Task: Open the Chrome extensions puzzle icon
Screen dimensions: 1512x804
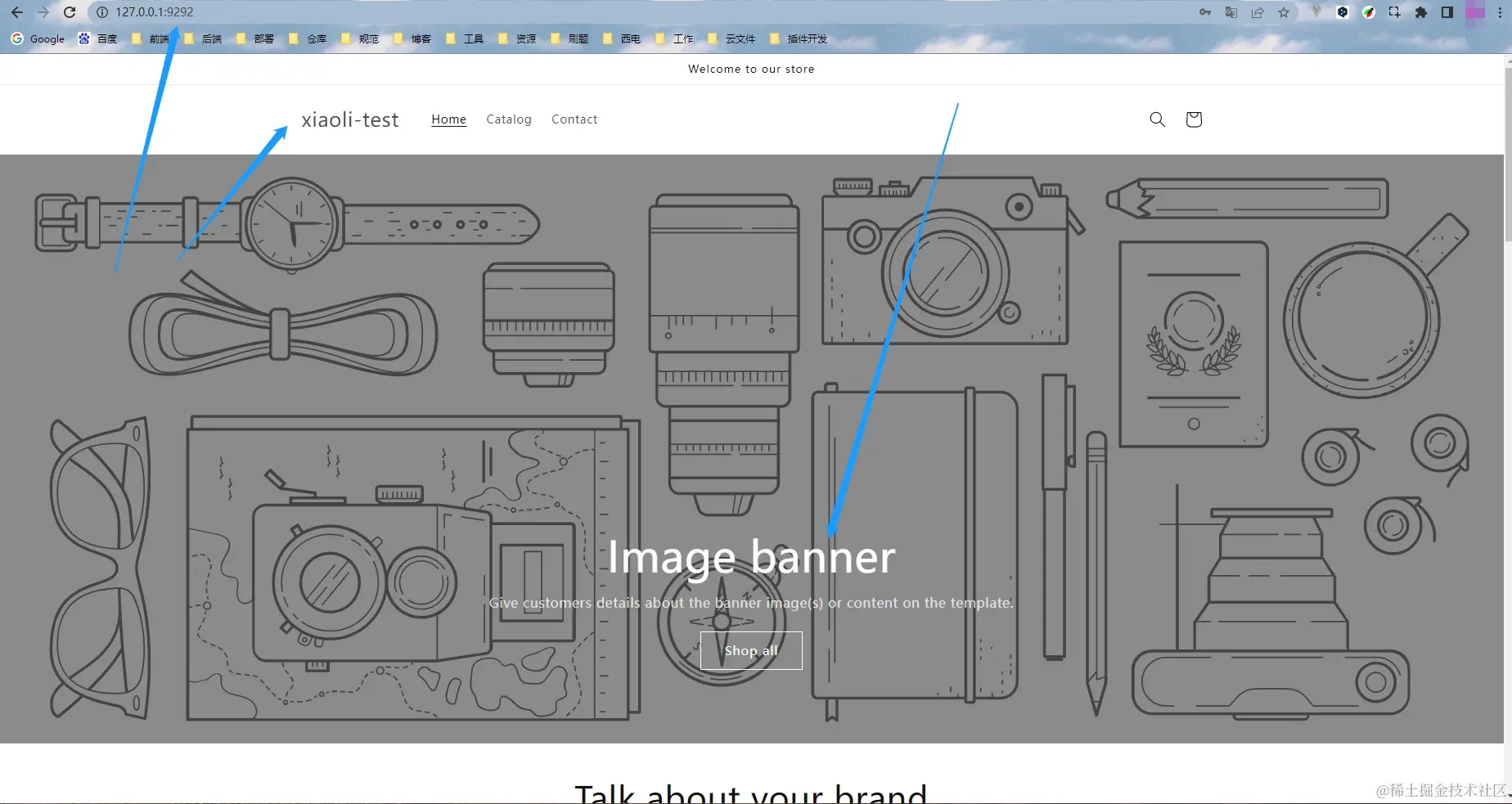Action: click(x=1421, y=12)
